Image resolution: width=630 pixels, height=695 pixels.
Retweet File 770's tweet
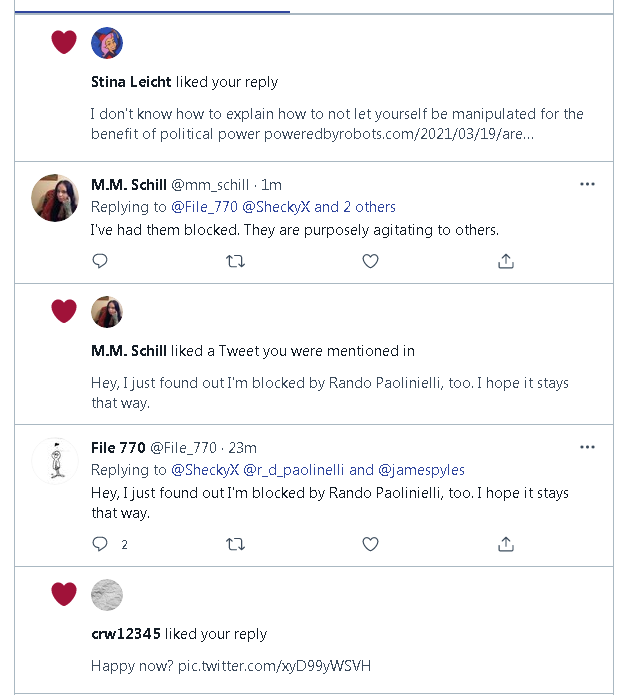236,544
